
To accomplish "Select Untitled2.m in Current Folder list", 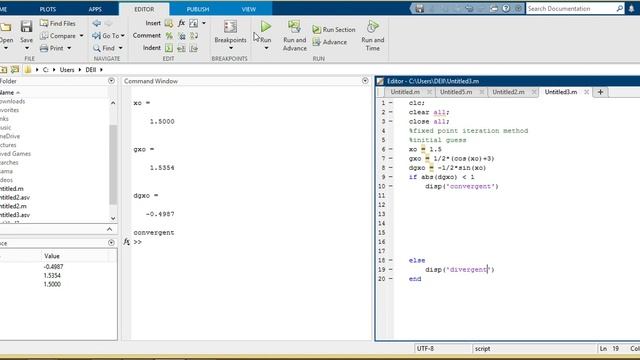I will [x=13, y=206].
